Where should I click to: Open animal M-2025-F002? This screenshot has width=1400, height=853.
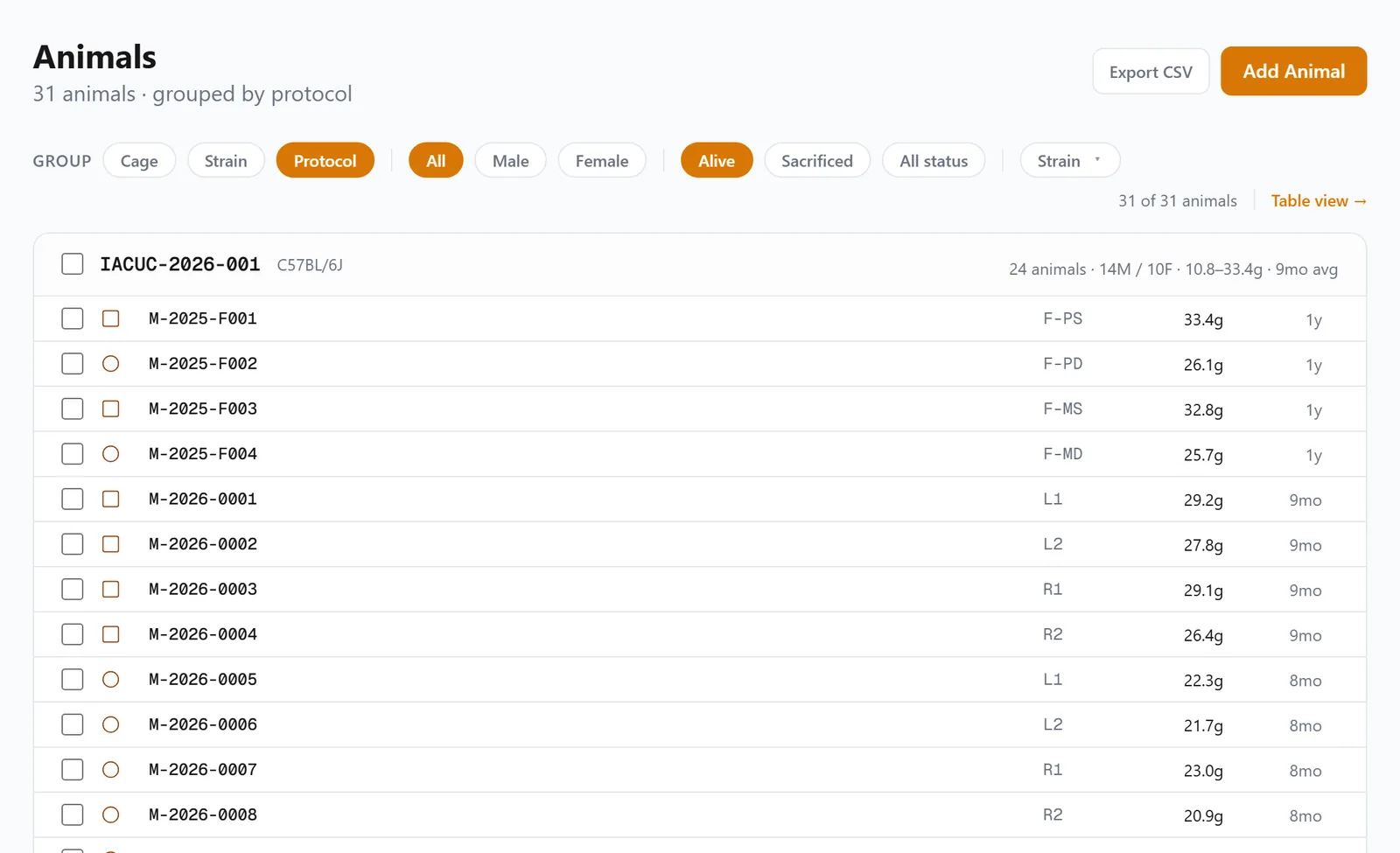203,364
